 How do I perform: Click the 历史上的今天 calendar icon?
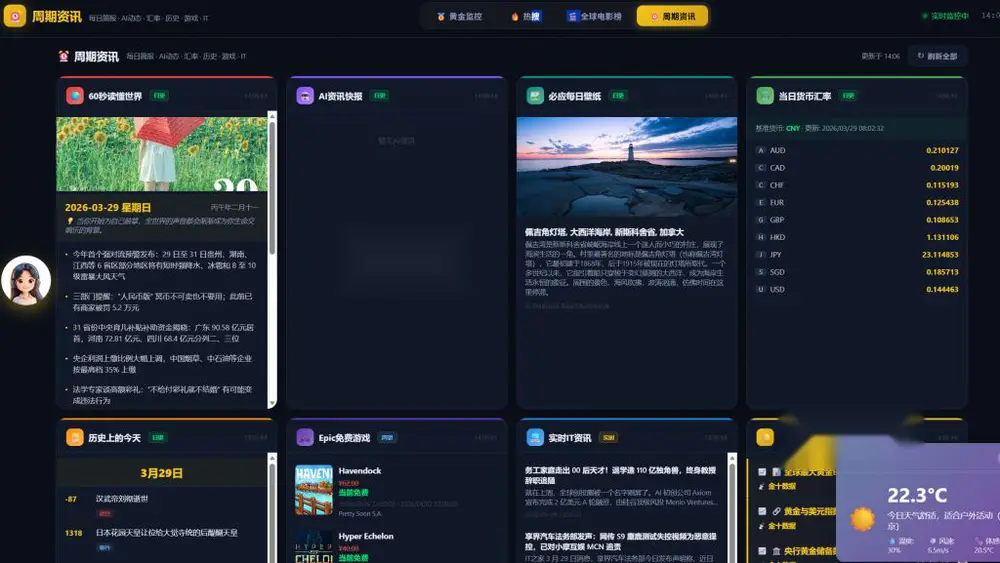click(75, 437)
